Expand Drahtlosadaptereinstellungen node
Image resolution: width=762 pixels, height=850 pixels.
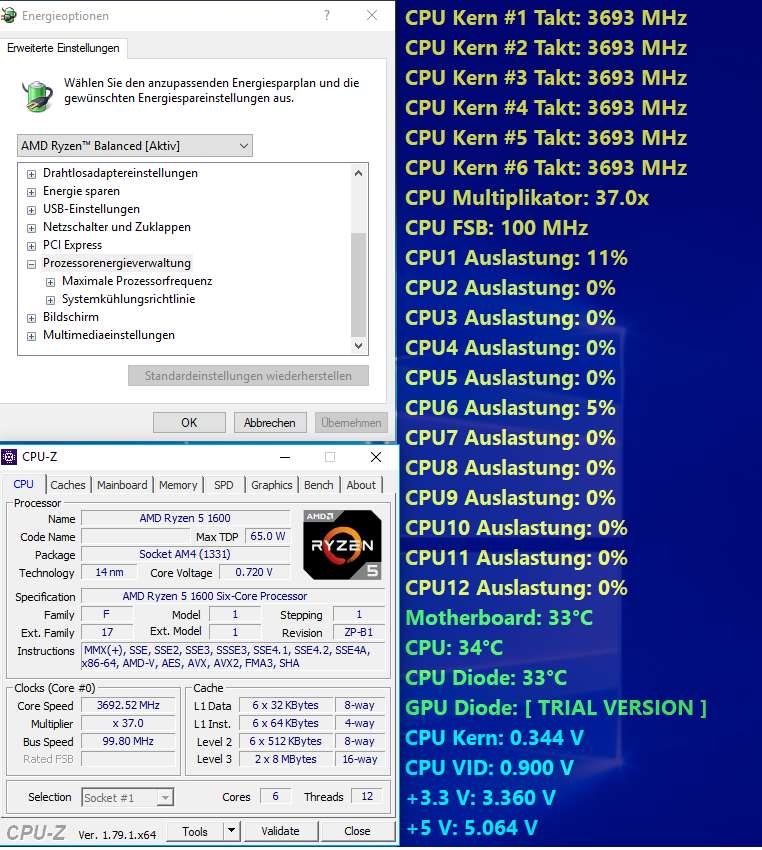[x=31, y=174]
